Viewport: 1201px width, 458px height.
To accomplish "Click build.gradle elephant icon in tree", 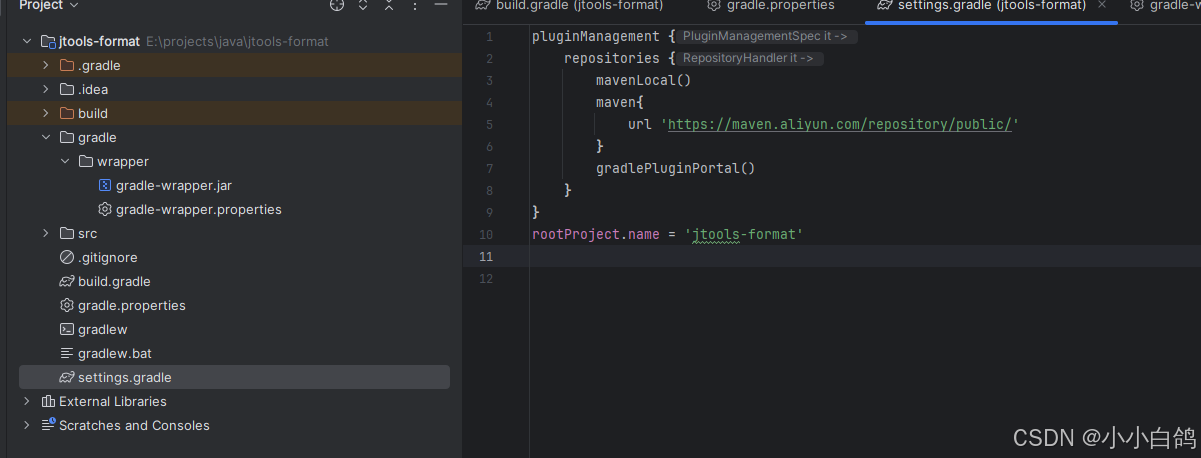I will pyautogui.click(x=67, y=282).
